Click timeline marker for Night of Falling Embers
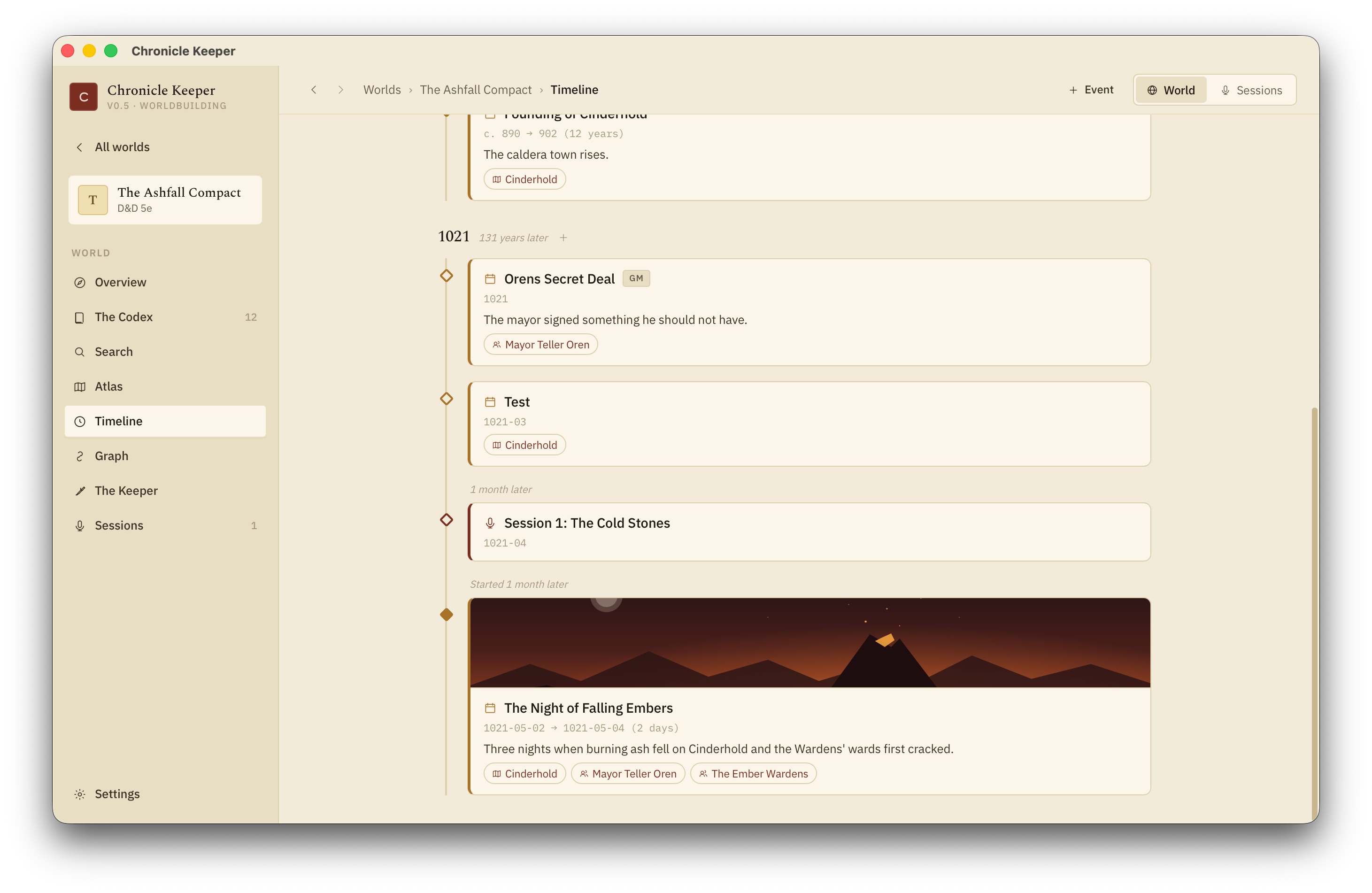Image resolution: width=1372 pixels, height=893 pixels. click(x=446, y=615)
